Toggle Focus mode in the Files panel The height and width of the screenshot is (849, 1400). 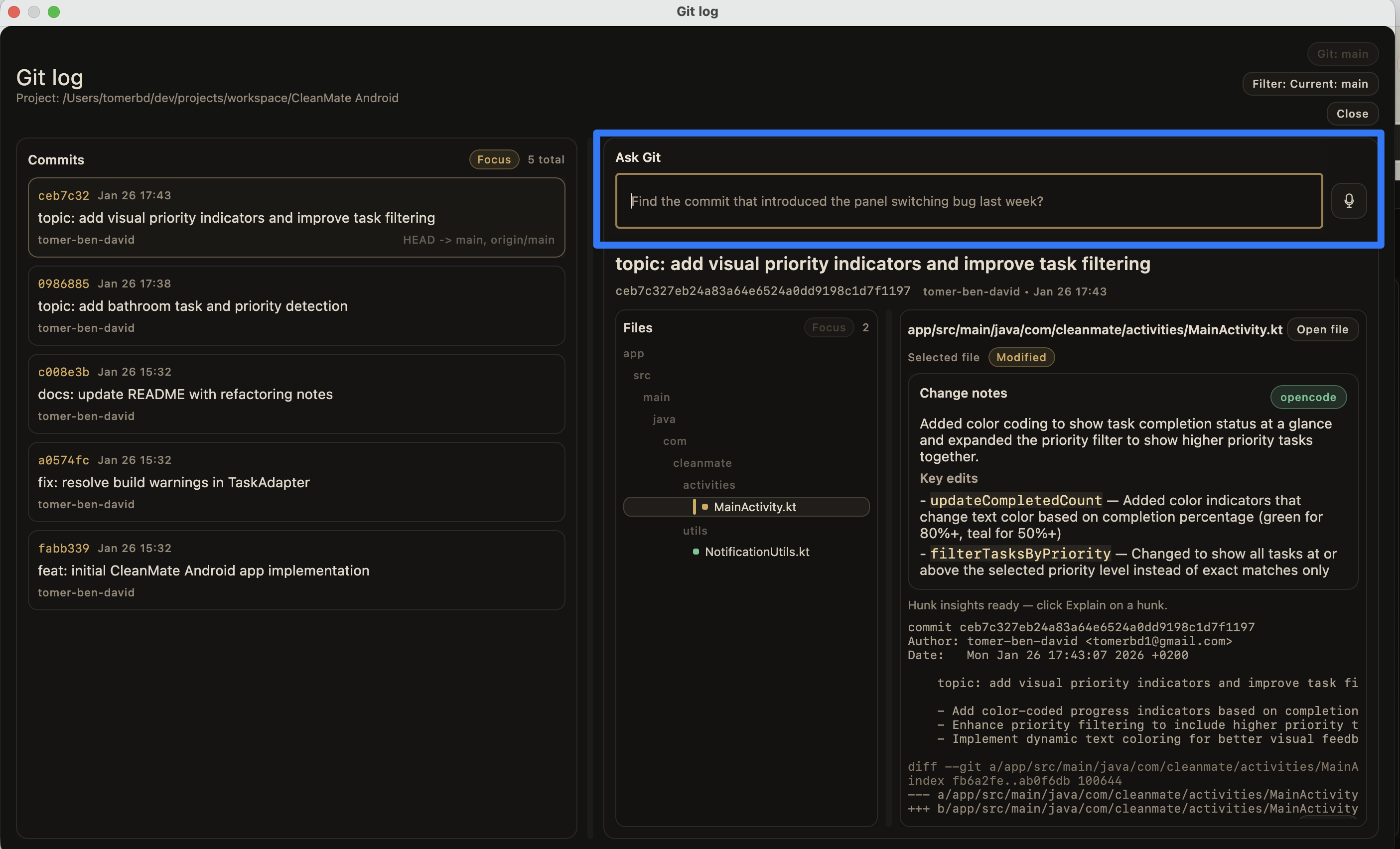pos(829,327)
